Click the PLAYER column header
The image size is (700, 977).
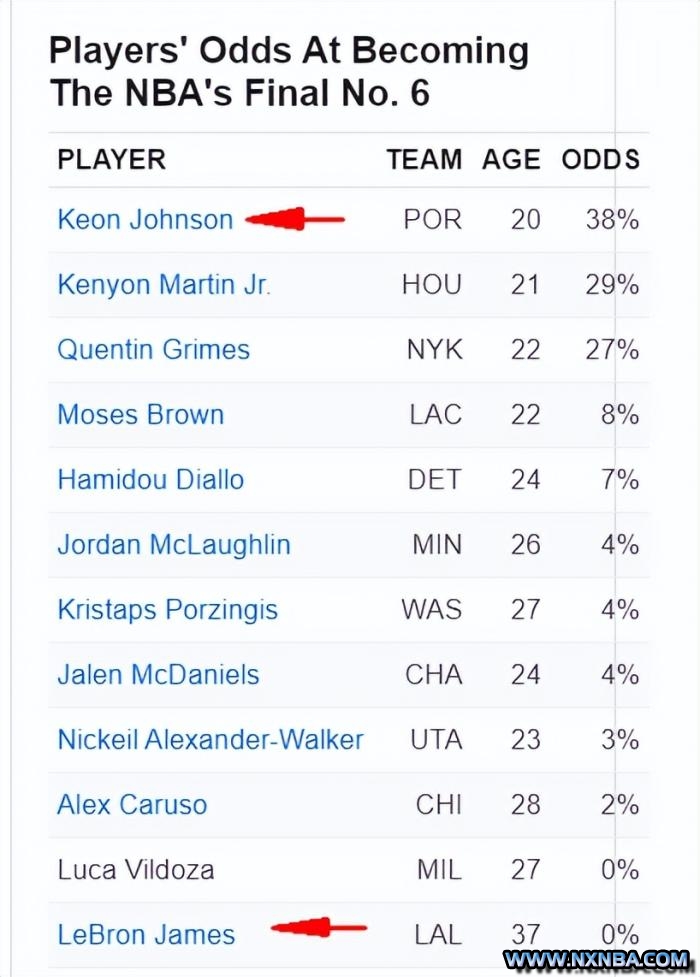(112, 160)
